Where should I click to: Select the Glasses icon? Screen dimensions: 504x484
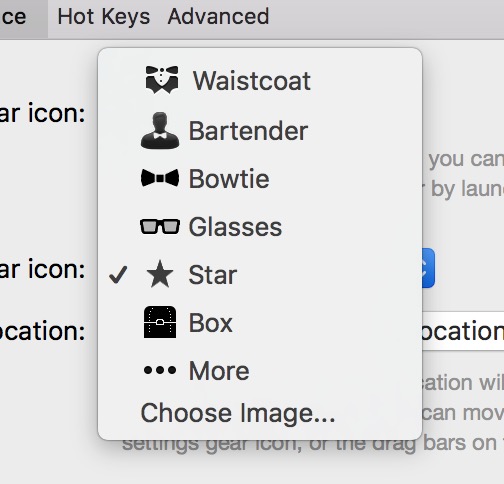click(160, 227)
